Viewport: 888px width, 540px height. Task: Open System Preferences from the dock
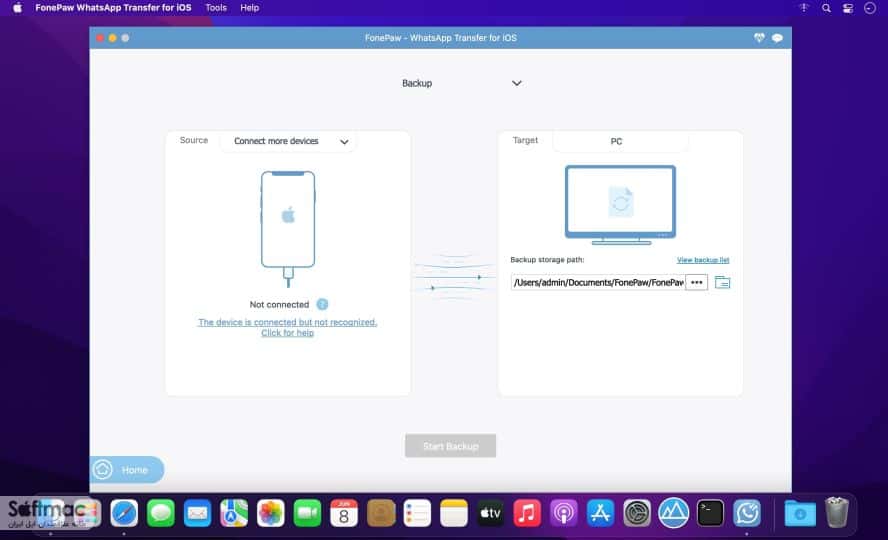(637, 513)
